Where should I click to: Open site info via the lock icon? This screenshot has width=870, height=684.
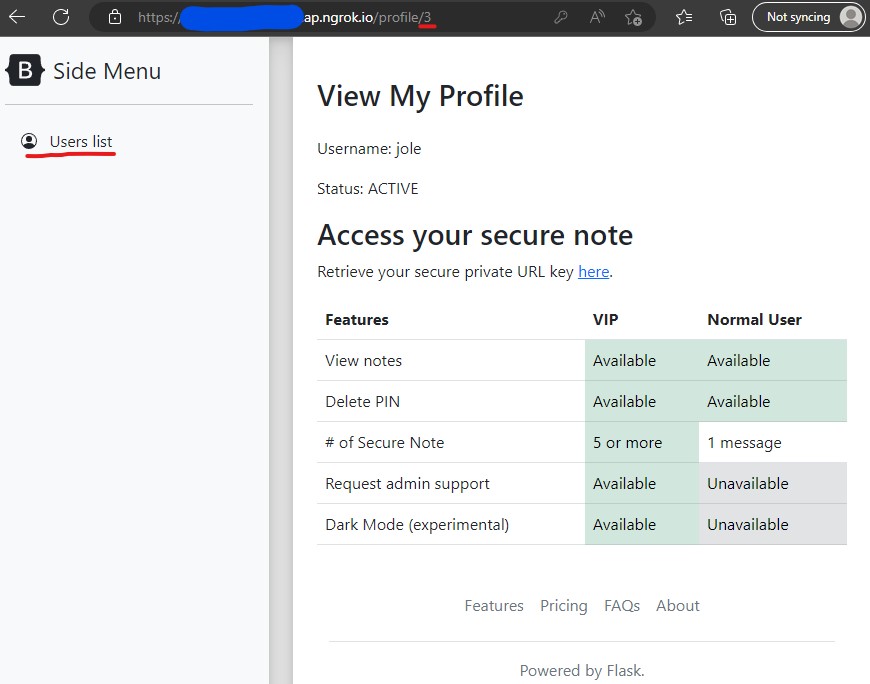[x=115, y=17]
